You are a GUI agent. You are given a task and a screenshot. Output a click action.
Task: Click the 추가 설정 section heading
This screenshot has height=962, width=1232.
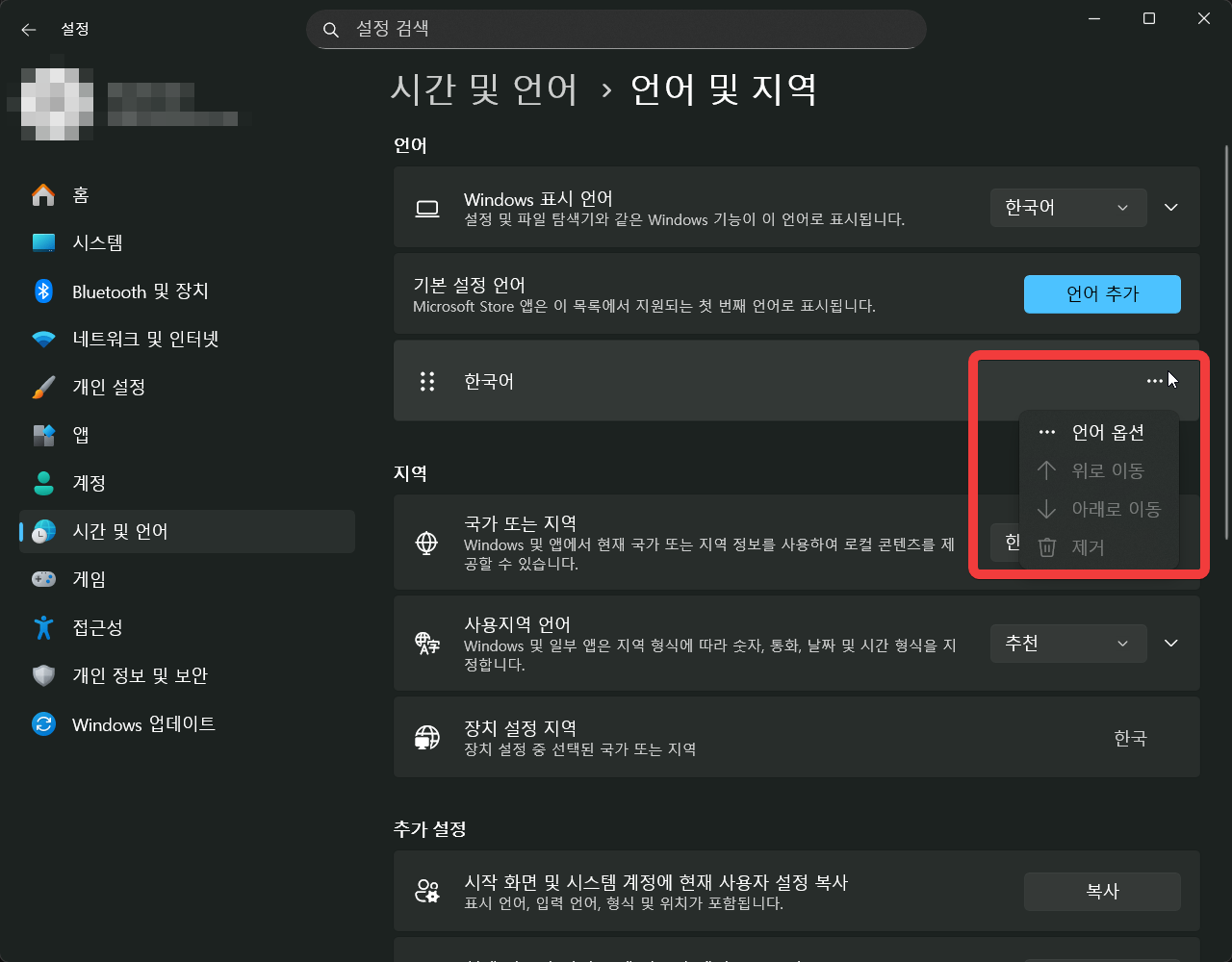click(x=430, y=828)
